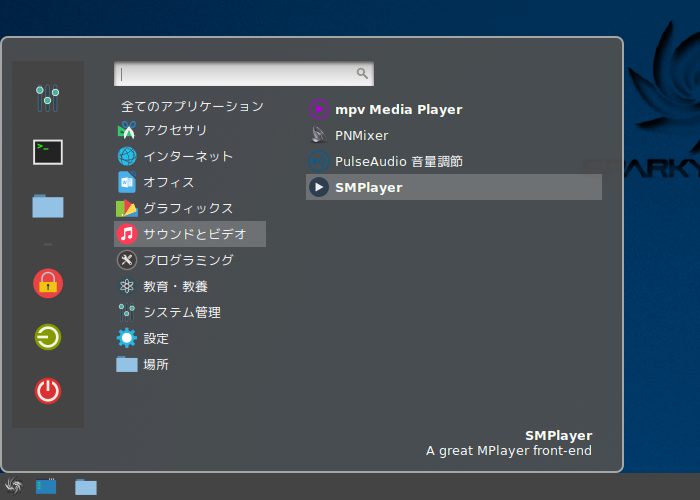Open the 設定 category label
The width and height of the screenshot is (700, 500).
156,338
